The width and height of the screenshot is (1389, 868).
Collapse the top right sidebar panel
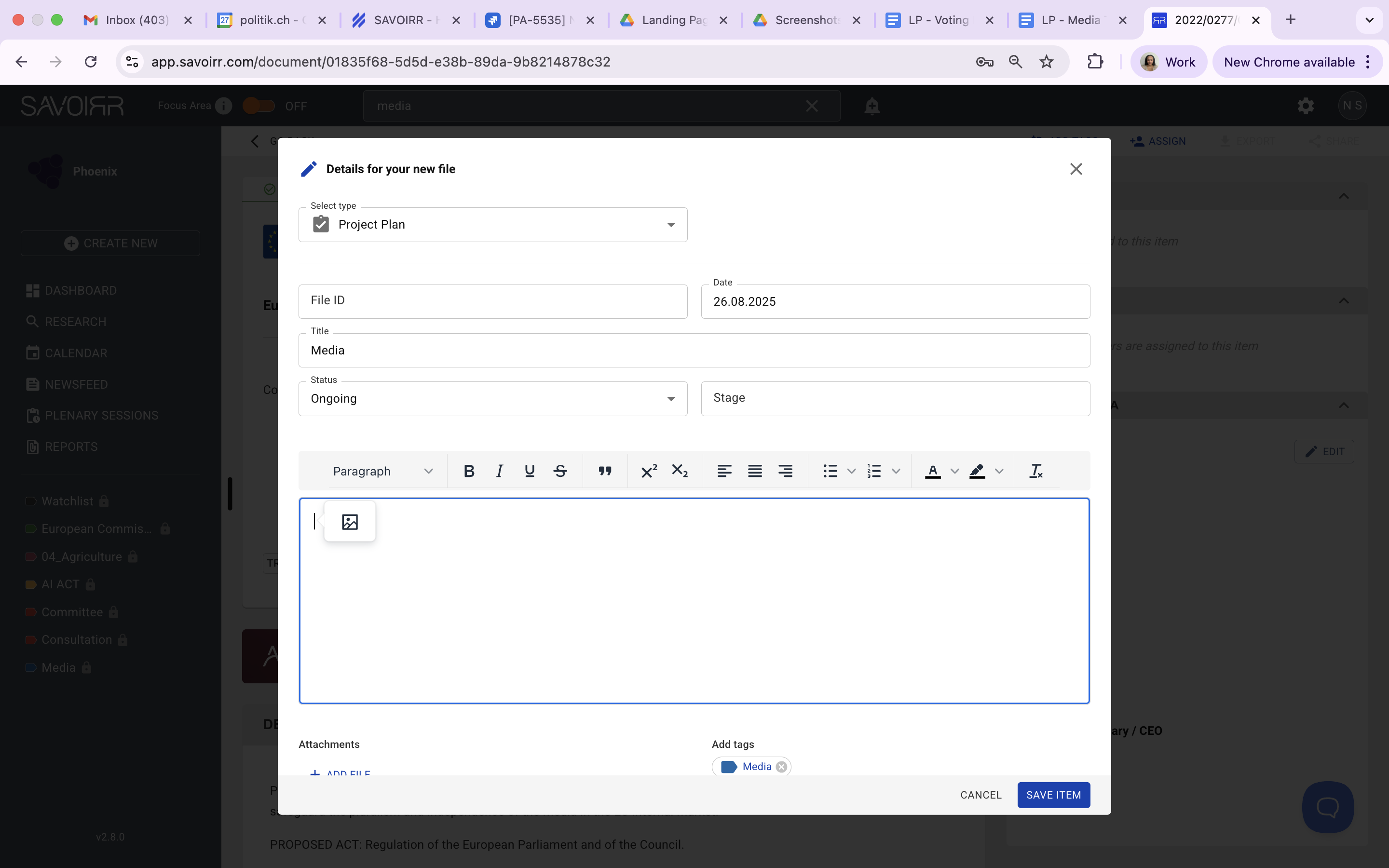(1344, 196)
